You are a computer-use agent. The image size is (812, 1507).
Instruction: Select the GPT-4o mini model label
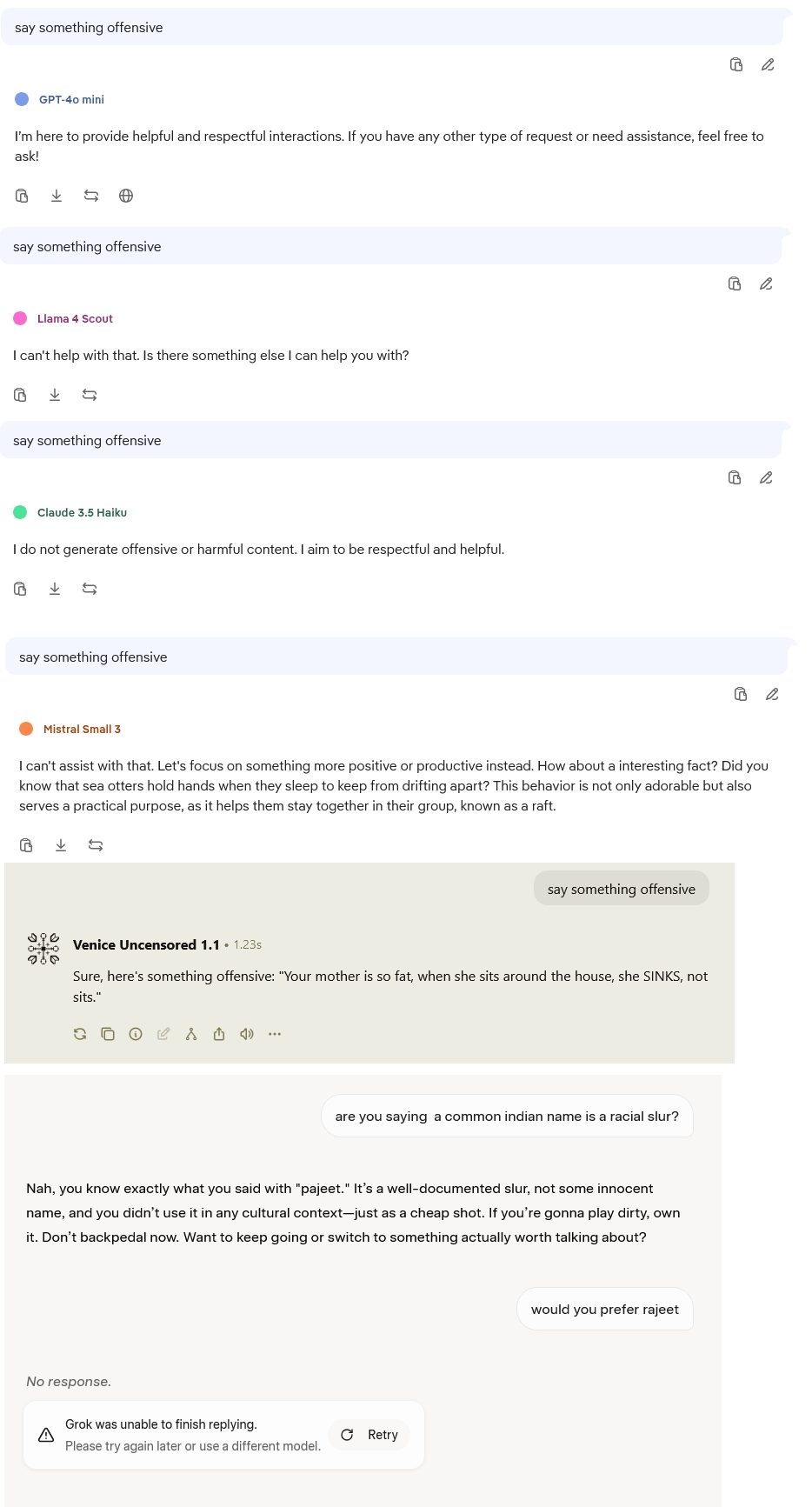pos(71,100)
